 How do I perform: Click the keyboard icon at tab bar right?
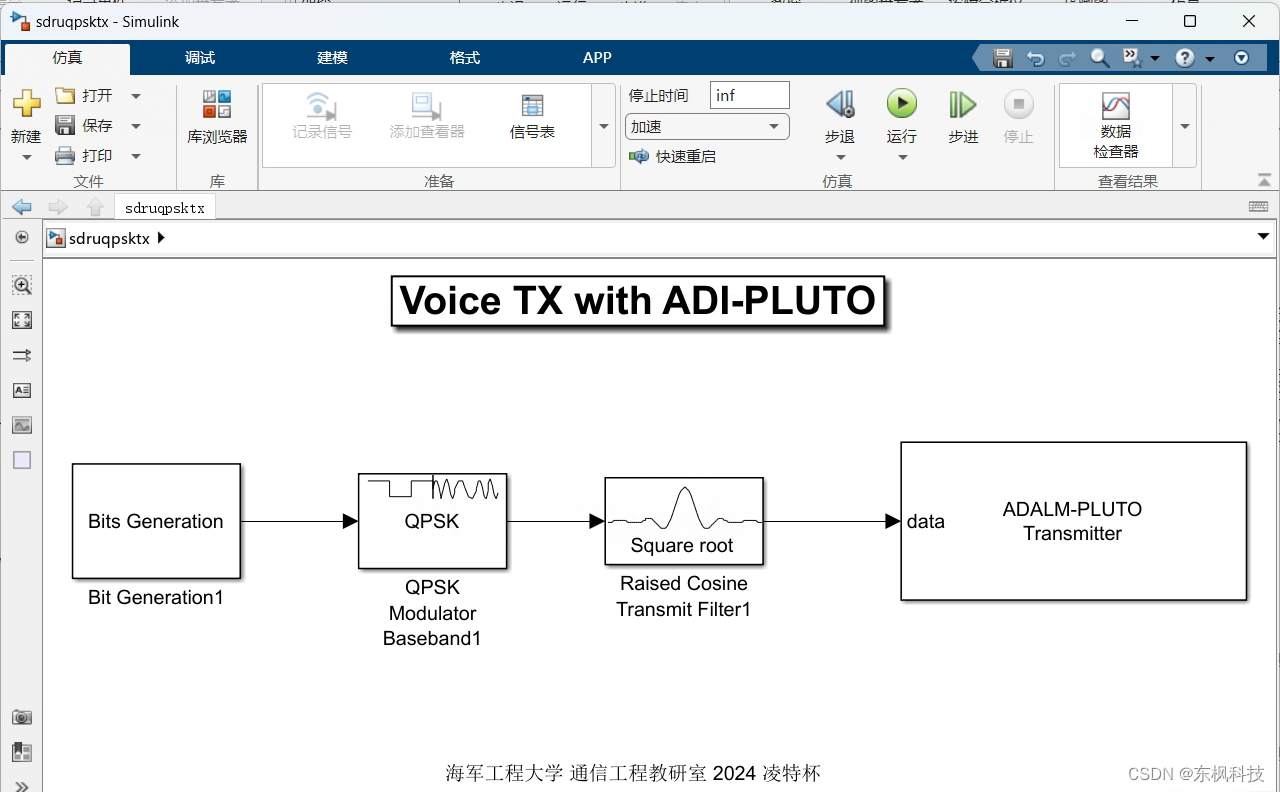point(1259,206)
